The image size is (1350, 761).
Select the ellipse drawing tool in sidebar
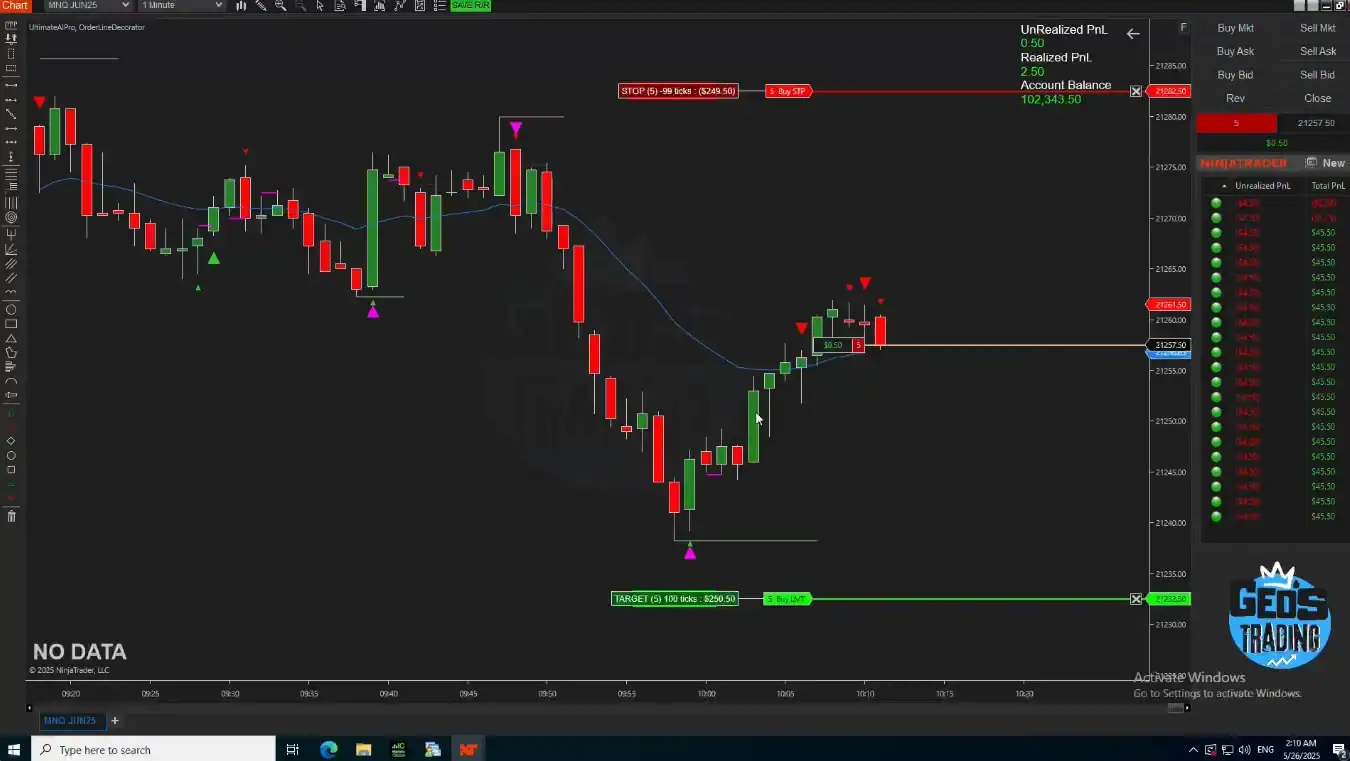[x=11, y=309]
